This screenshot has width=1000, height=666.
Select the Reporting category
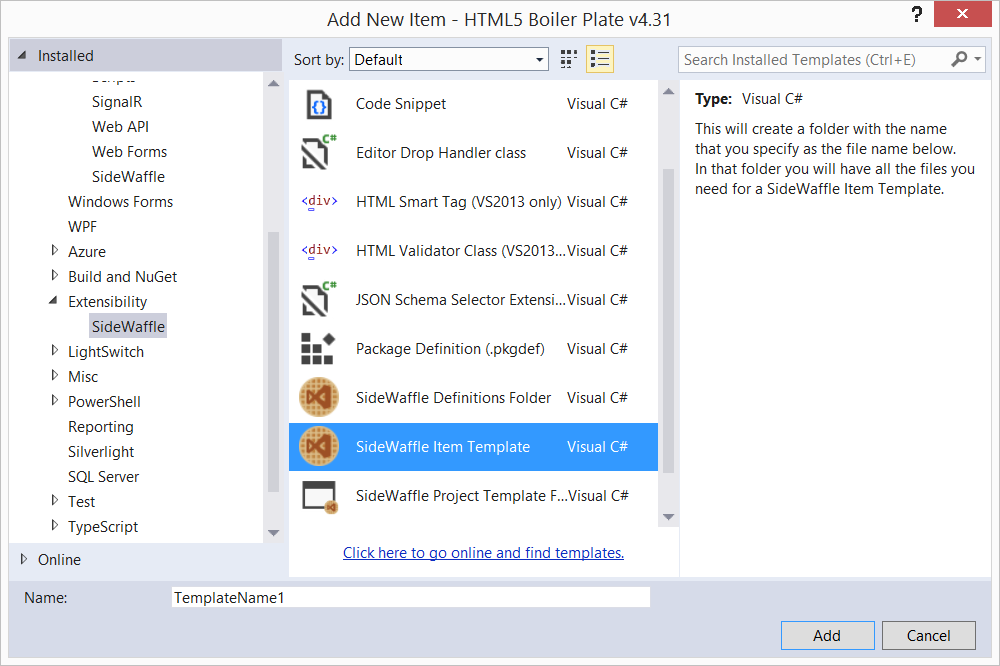pos(101,427)
